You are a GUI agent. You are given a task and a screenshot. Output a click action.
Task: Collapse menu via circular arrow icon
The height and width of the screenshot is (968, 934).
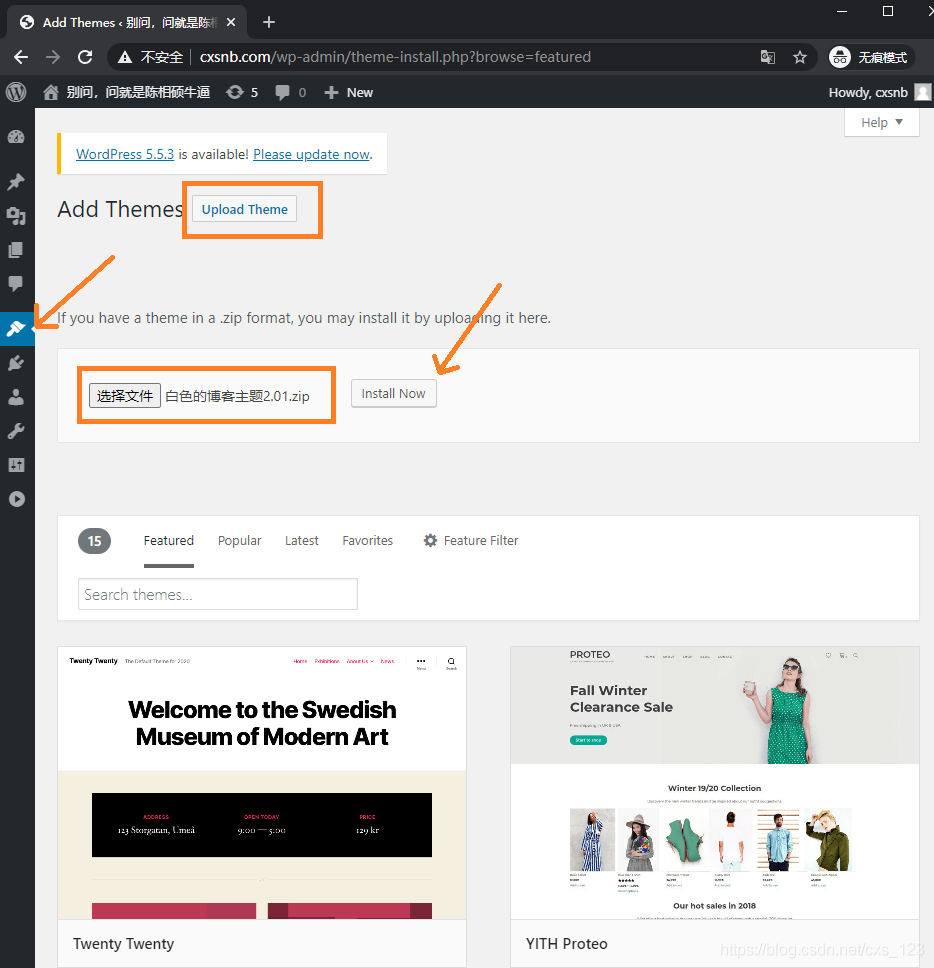pyautogui.click(x=17, y=499)
